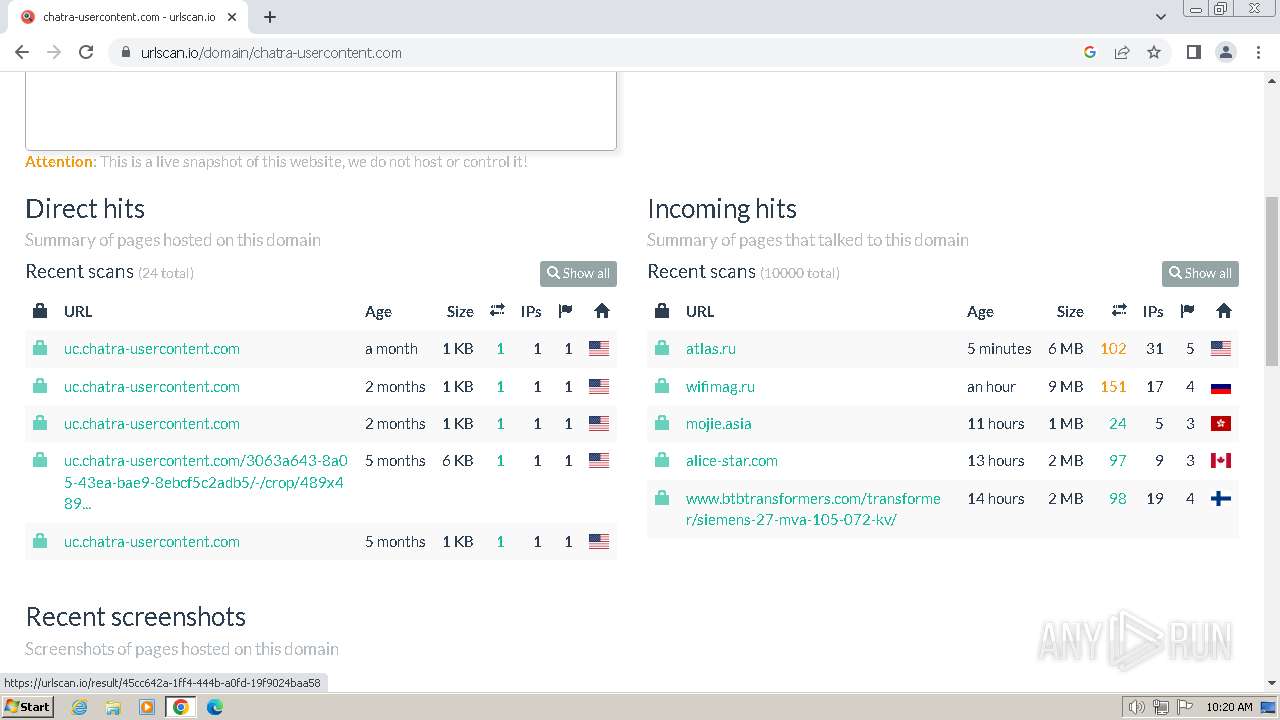
Task: Open the mojie.asia scan result
Action: pos(719,424)
